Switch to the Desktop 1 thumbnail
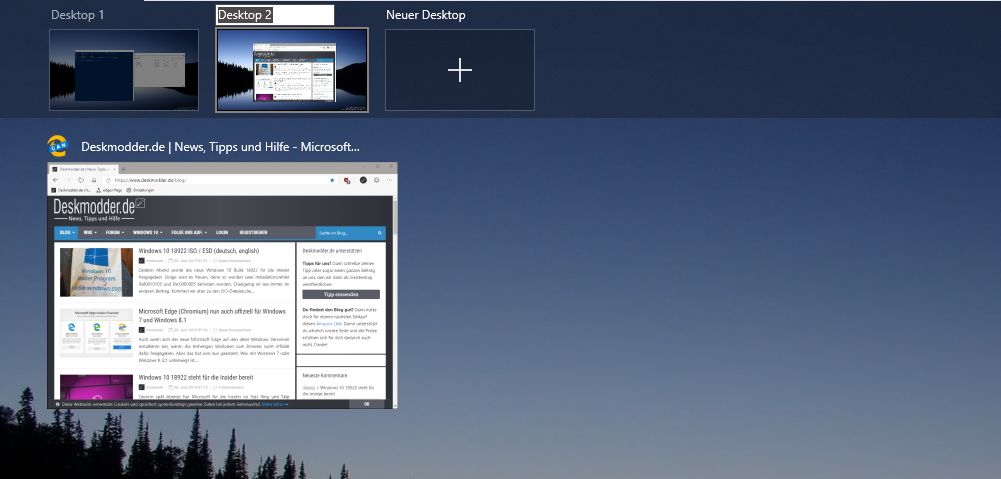 pos(124,70)
